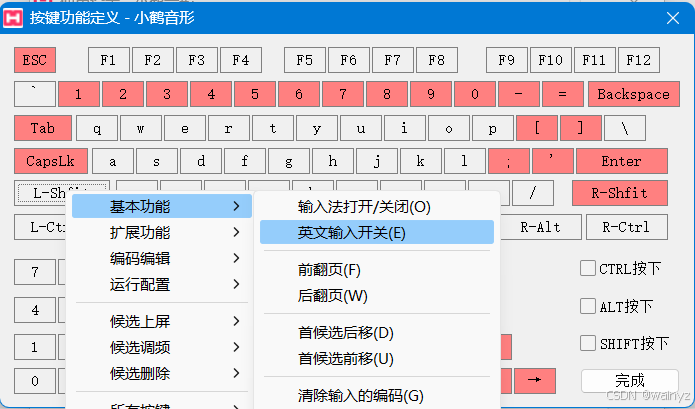The image size is (695, 409).
Task: Expand the 扩展功能 submenu
Action: [162, 232]
